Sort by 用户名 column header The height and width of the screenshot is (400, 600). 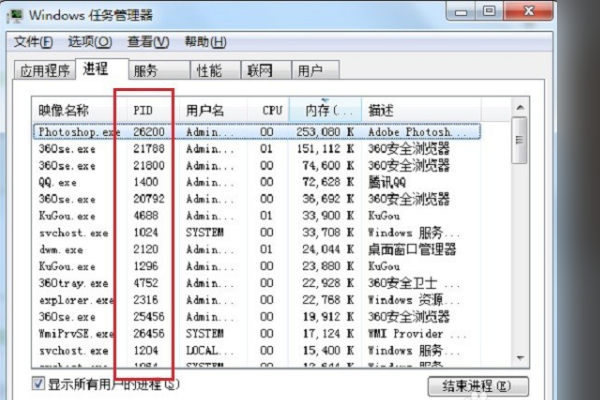point(213,111)
